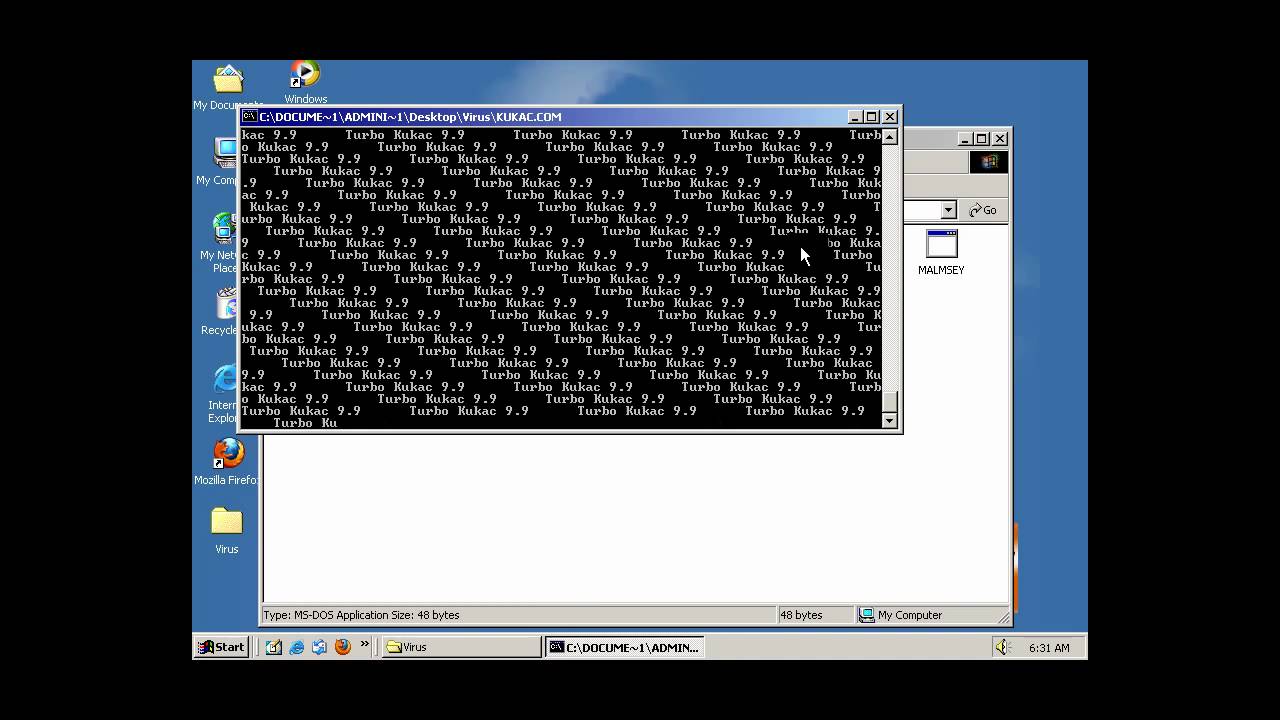Click the 6:31 AM clock
This screenshot has height=720, width=1280.
1049,648
